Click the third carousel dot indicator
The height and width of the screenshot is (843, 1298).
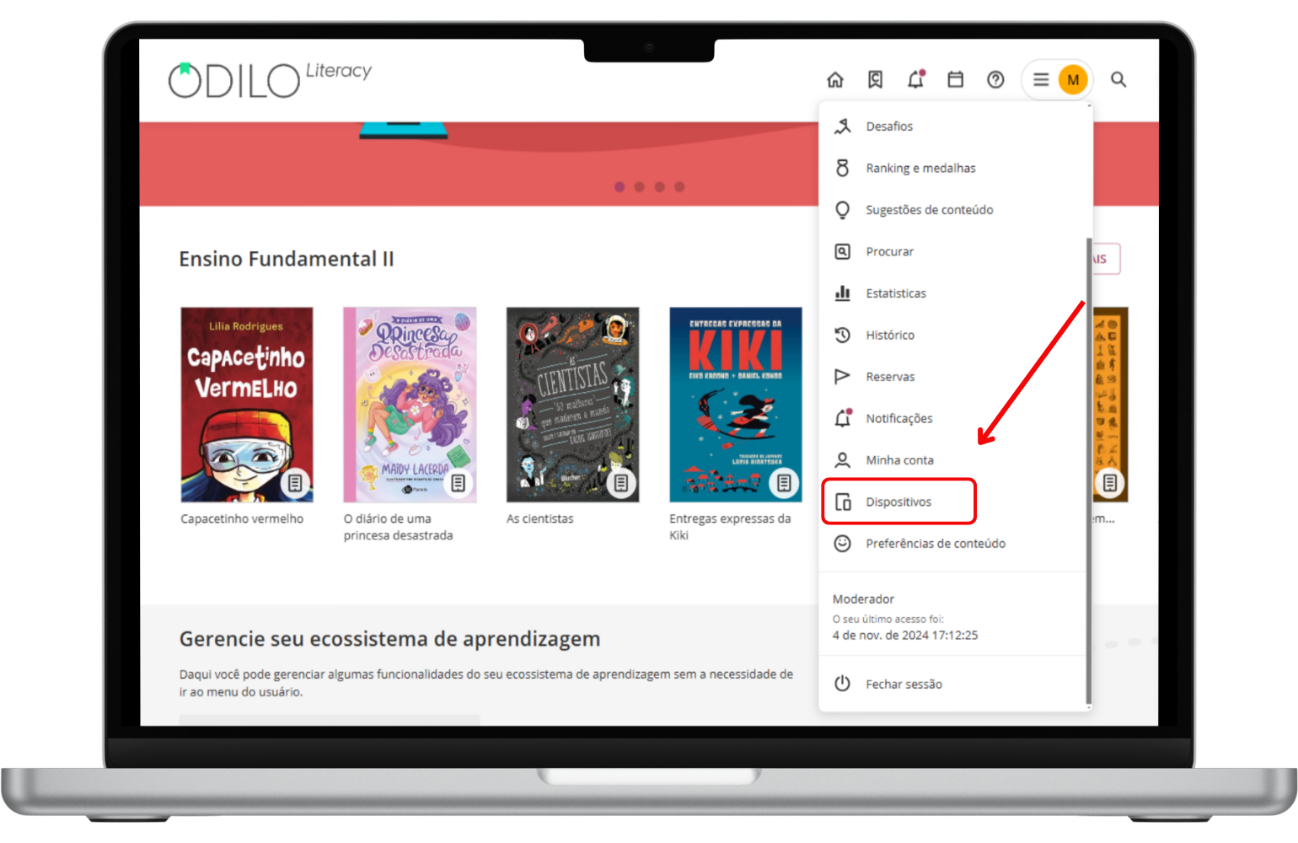tap(660, 187)
